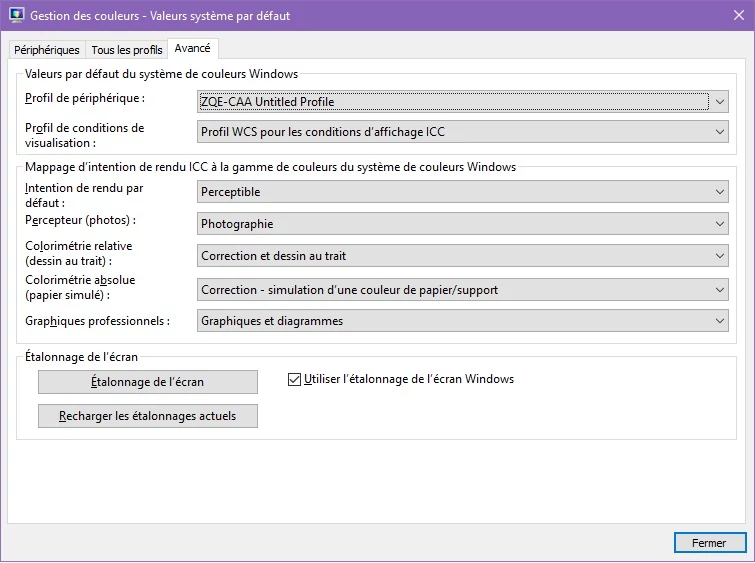Image resolution: width=755 pixels, height=563 pixels.
Task: Switch to the Périphériques tab
Action: point(47,50)
